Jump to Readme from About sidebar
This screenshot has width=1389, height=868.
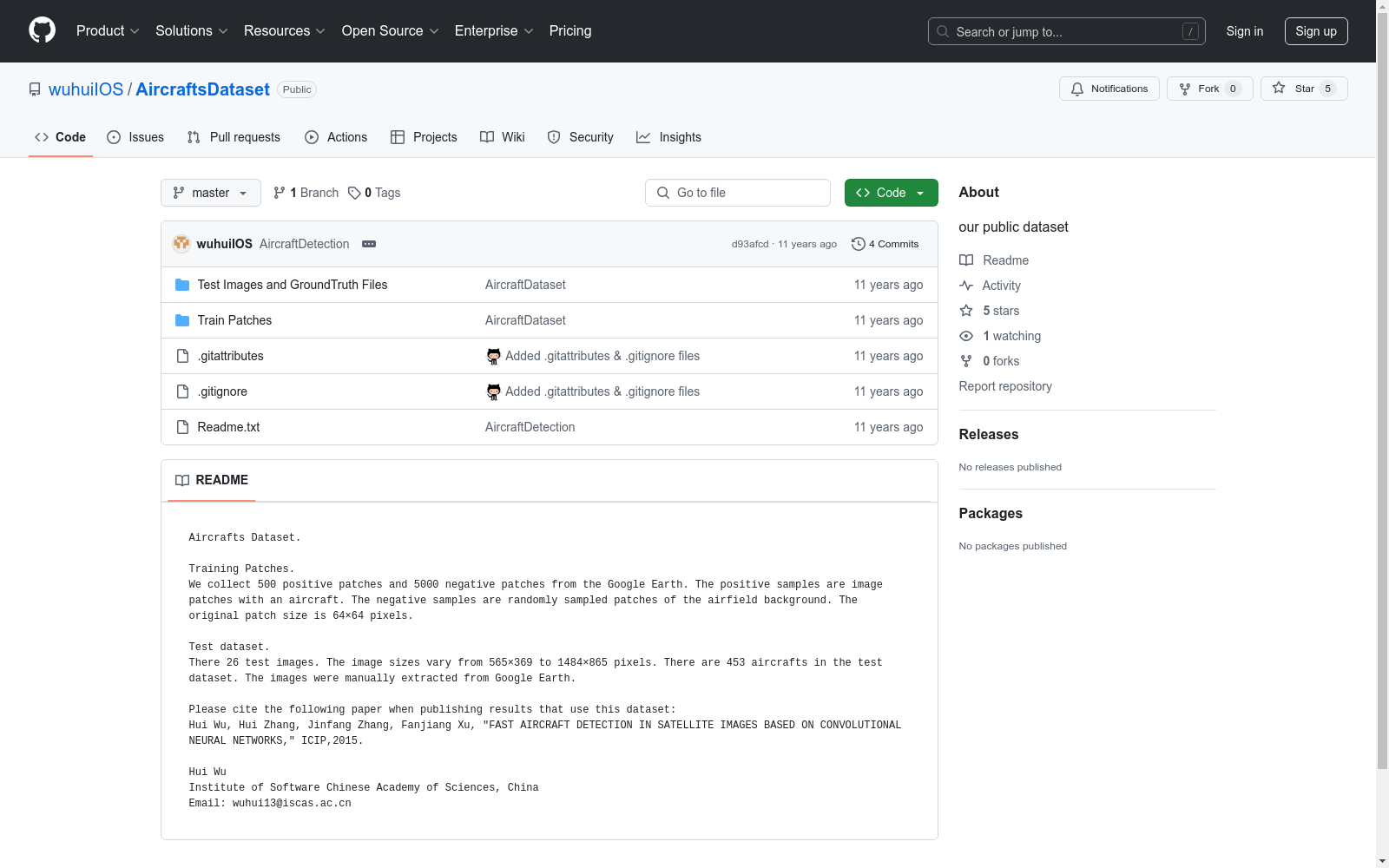(994, 260)
